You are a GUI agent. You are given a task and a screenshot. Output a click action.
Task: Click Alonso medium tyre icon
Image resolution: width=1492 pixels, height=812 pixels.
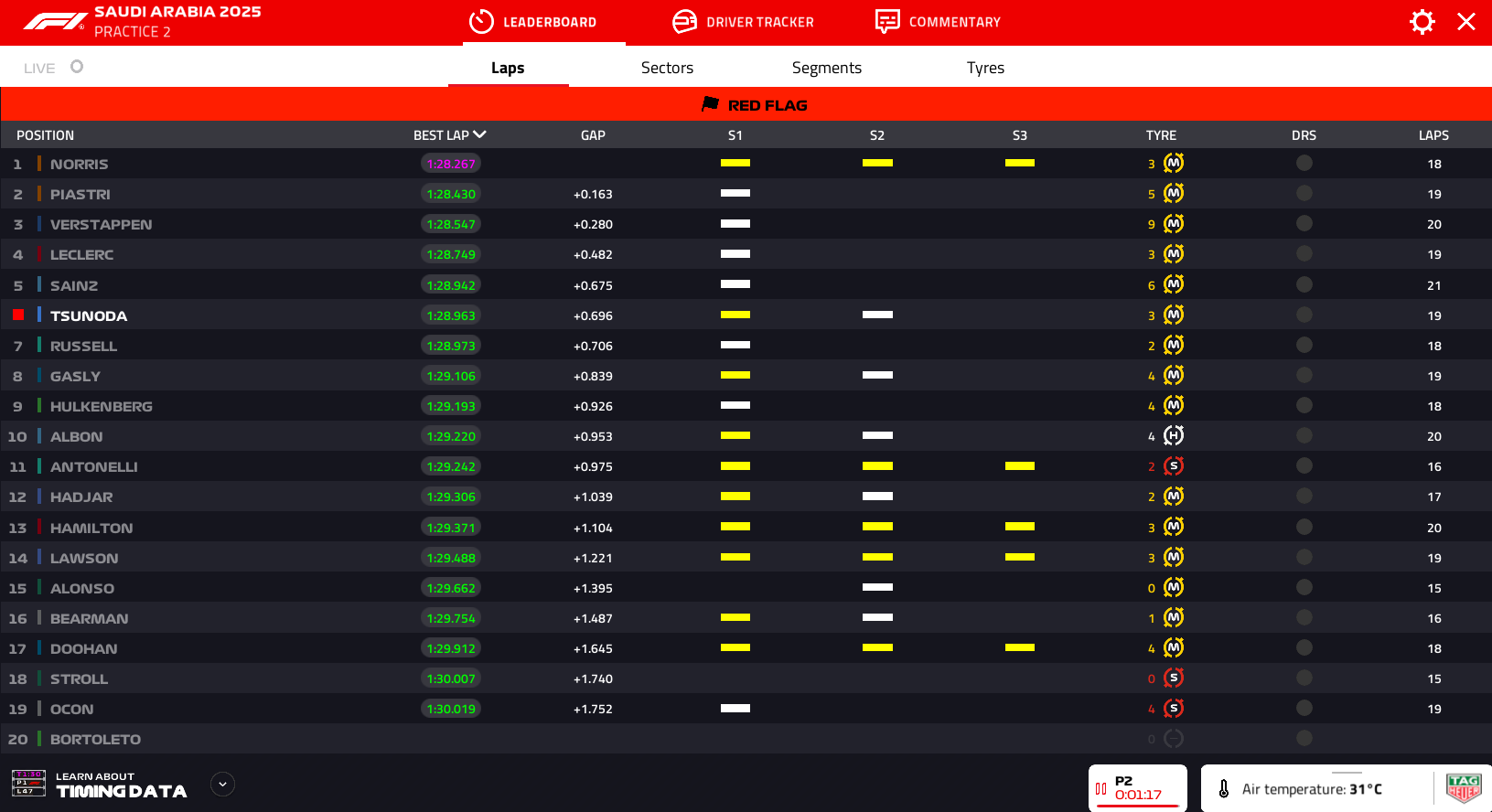click(x=1174, y=588)
